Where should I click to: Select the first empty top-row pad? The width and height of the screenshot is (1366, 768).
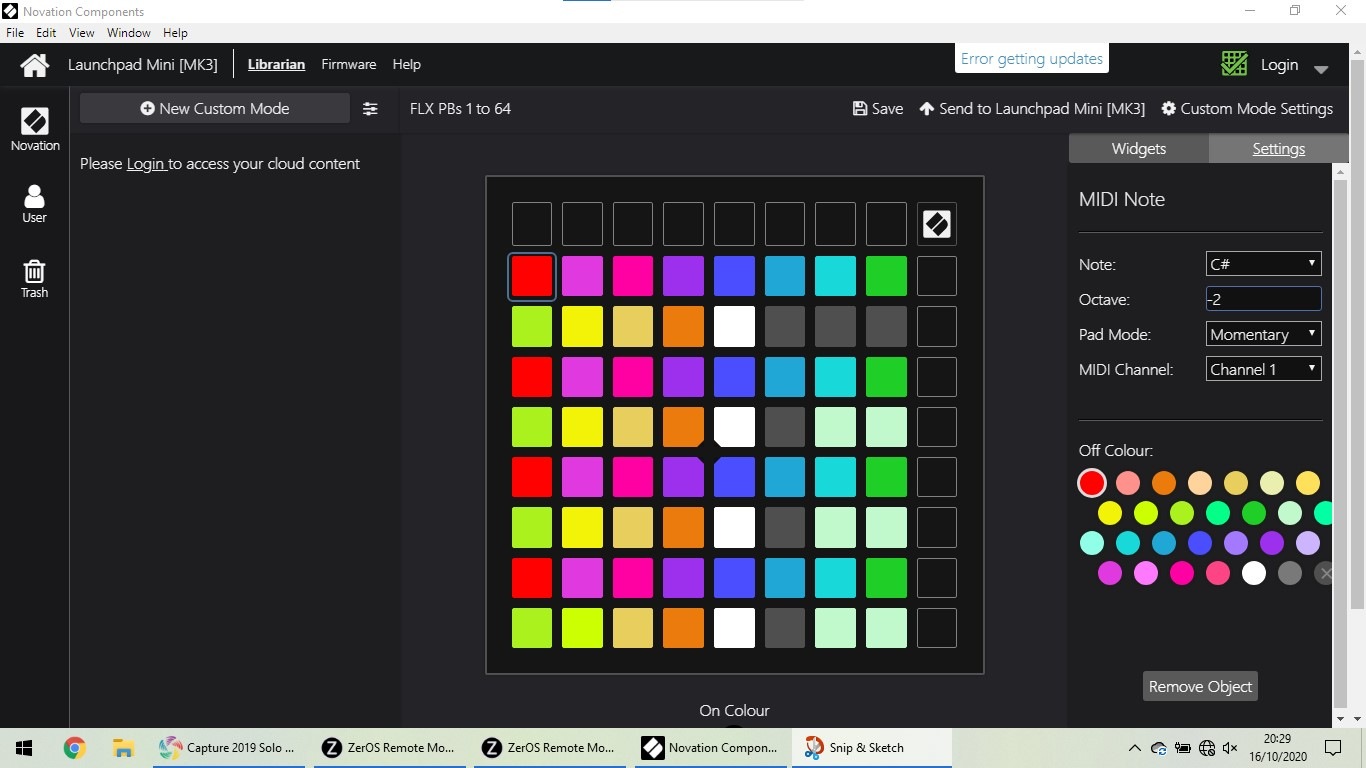click(x=532, y=225)
